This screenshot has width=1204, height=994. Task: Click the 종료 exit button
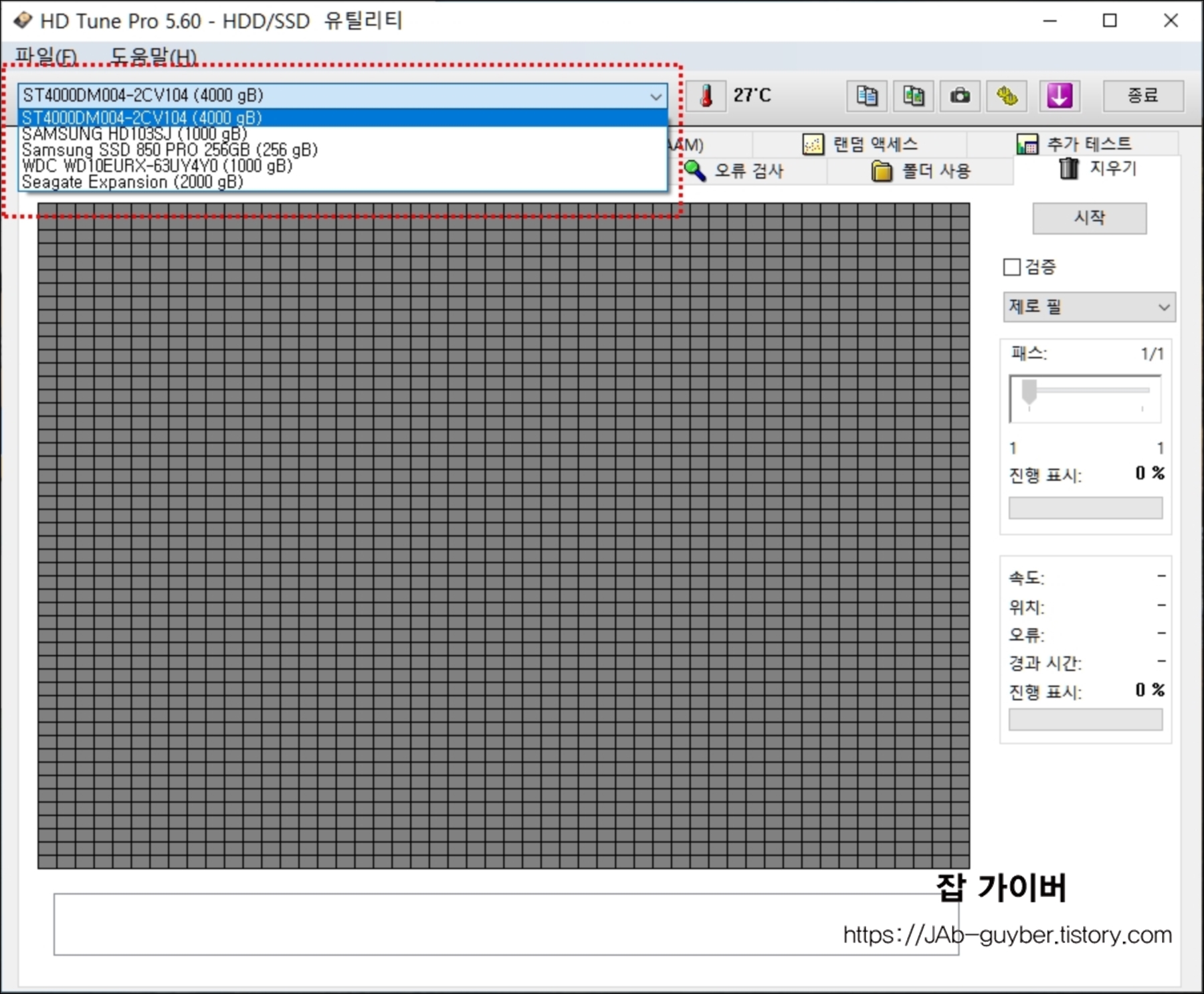pos(1142,96)
